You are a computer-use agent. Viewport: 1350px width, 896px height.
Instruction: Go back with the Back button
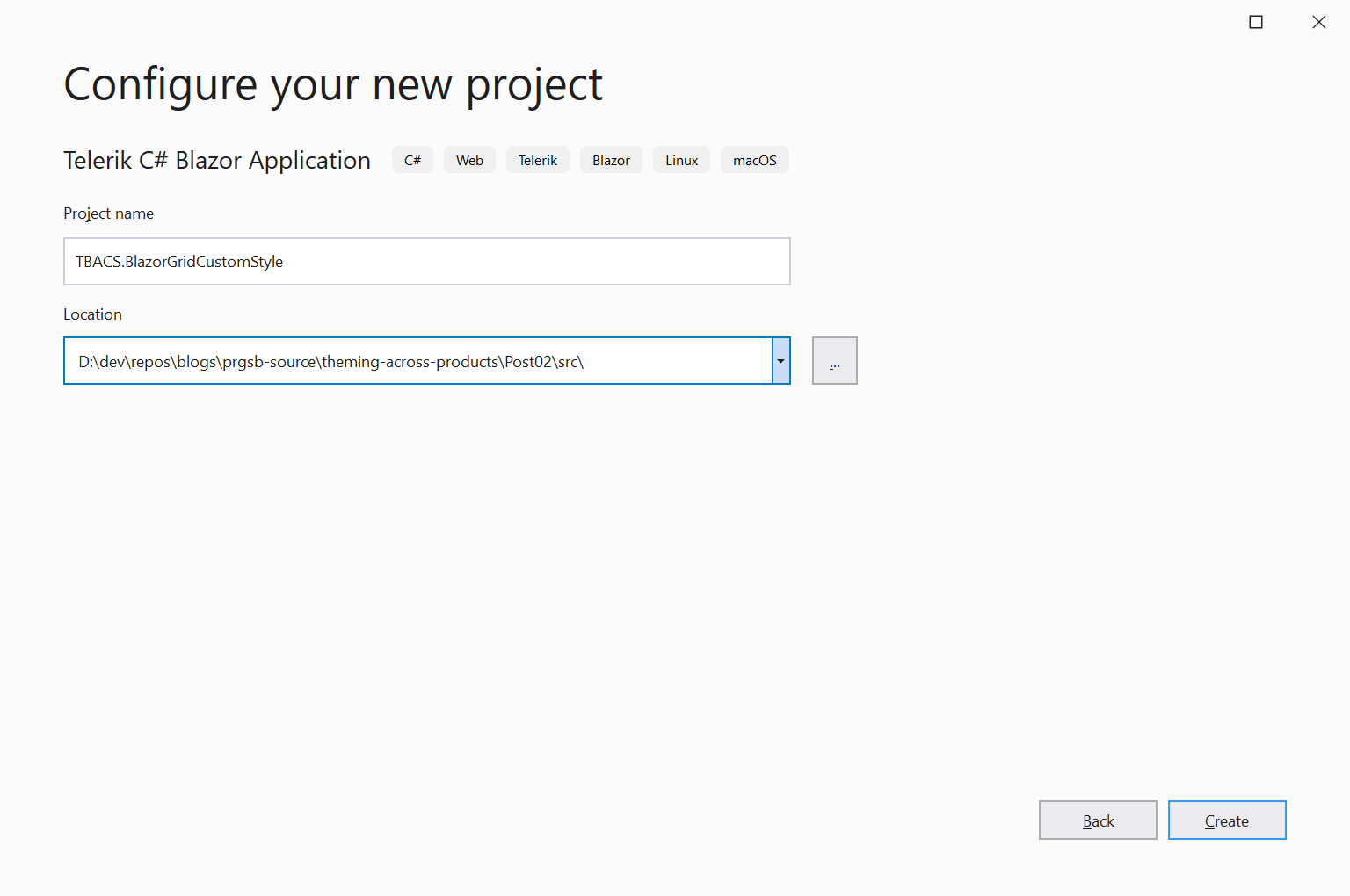click(x=1097, y=820)
